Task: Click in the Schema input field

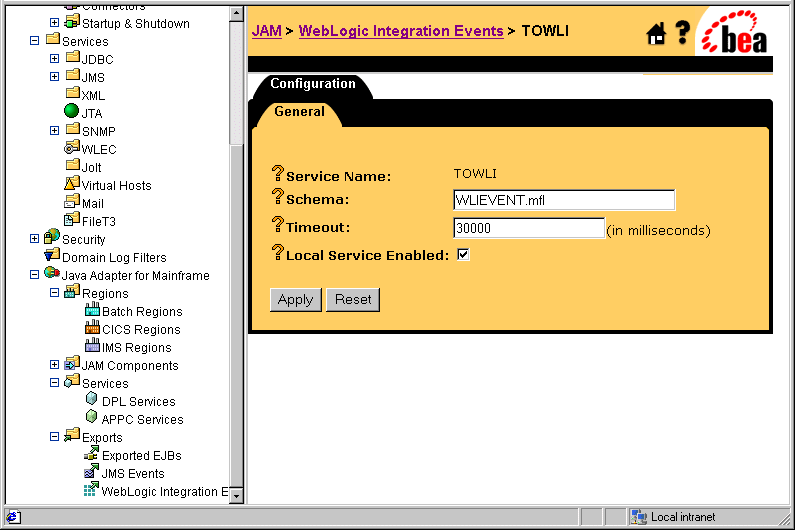Action: click(x=564, y=200)
